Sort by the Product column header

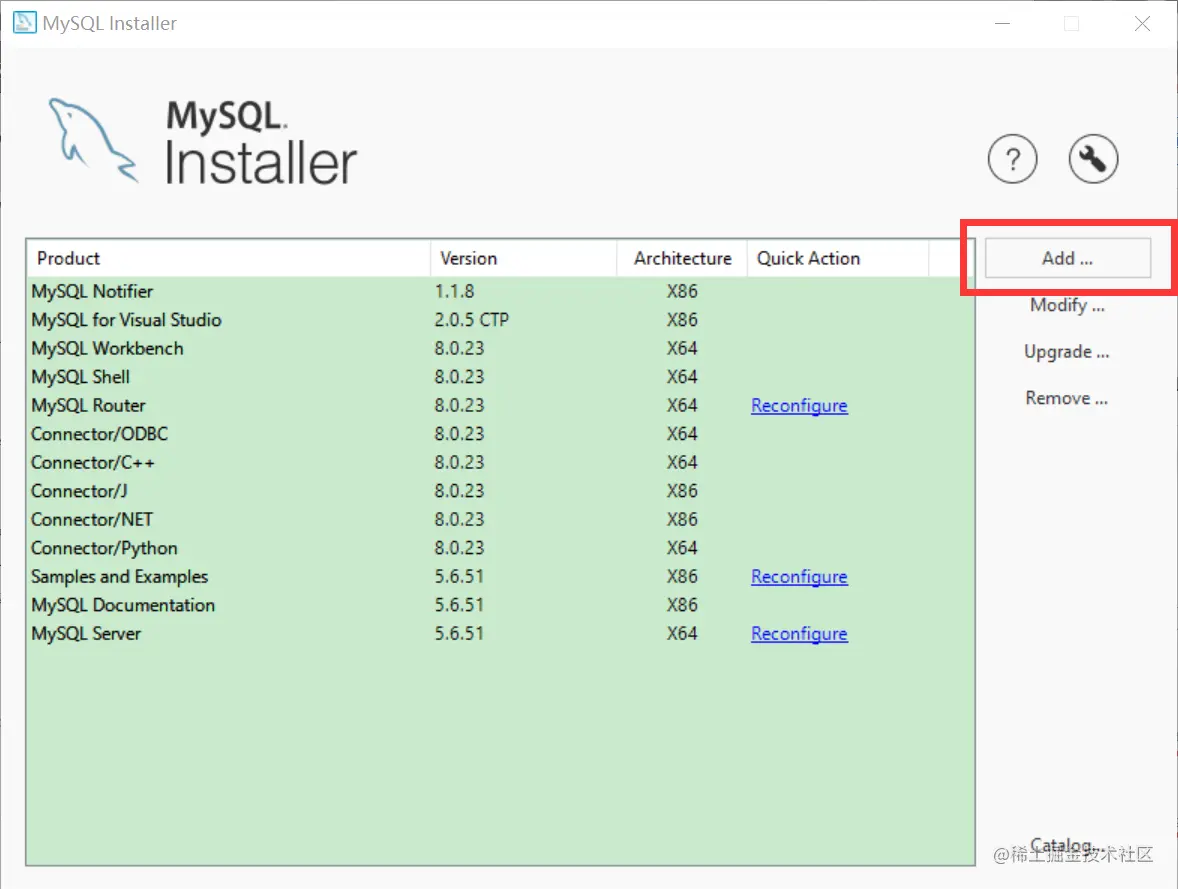[x=228, y=259]
